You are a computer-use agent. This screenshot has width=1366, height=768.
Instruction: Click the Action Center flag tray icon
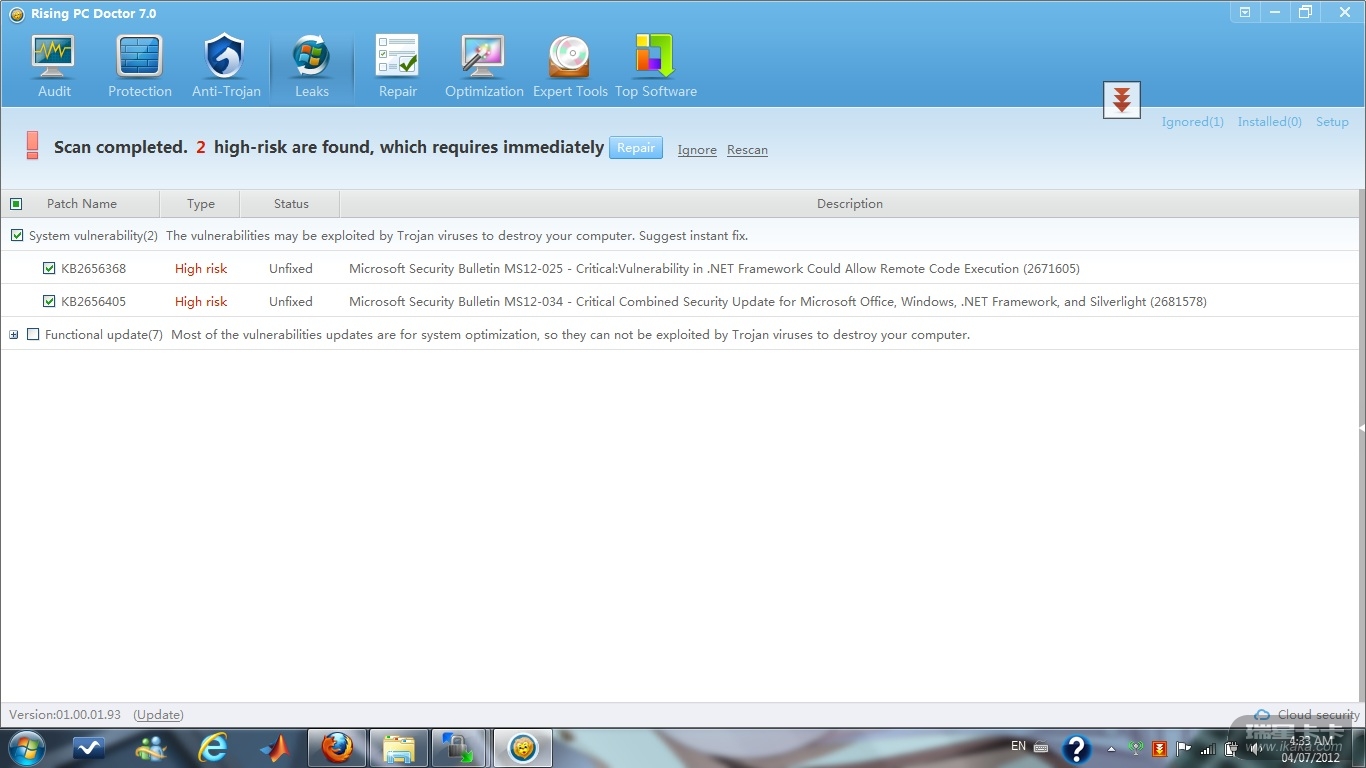(1183, 749)
